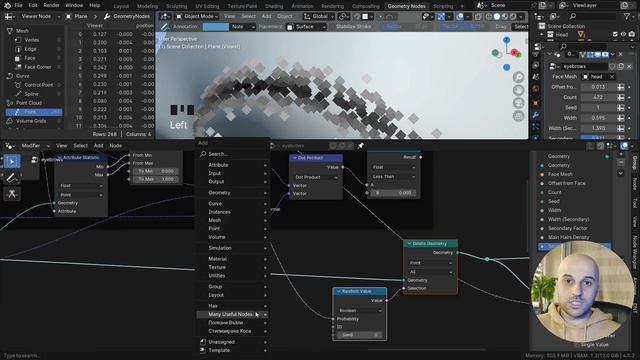Switch to the Geometry Nodes workspace tab
640x360 pixels.
(406, 6)
